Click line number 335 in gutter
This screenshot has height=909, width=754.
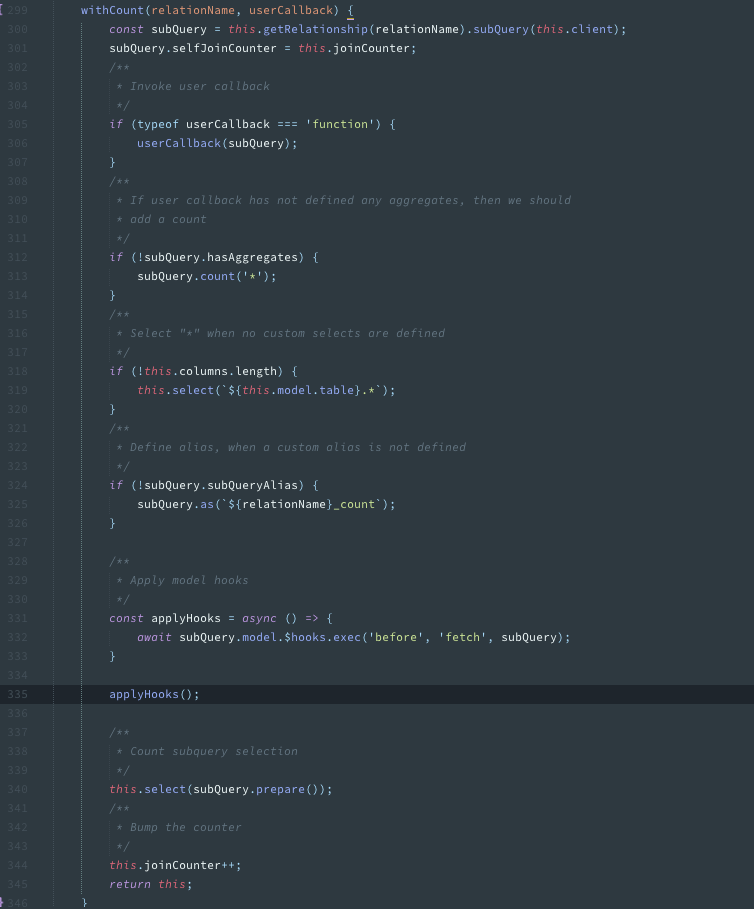(x=17, y=695)
